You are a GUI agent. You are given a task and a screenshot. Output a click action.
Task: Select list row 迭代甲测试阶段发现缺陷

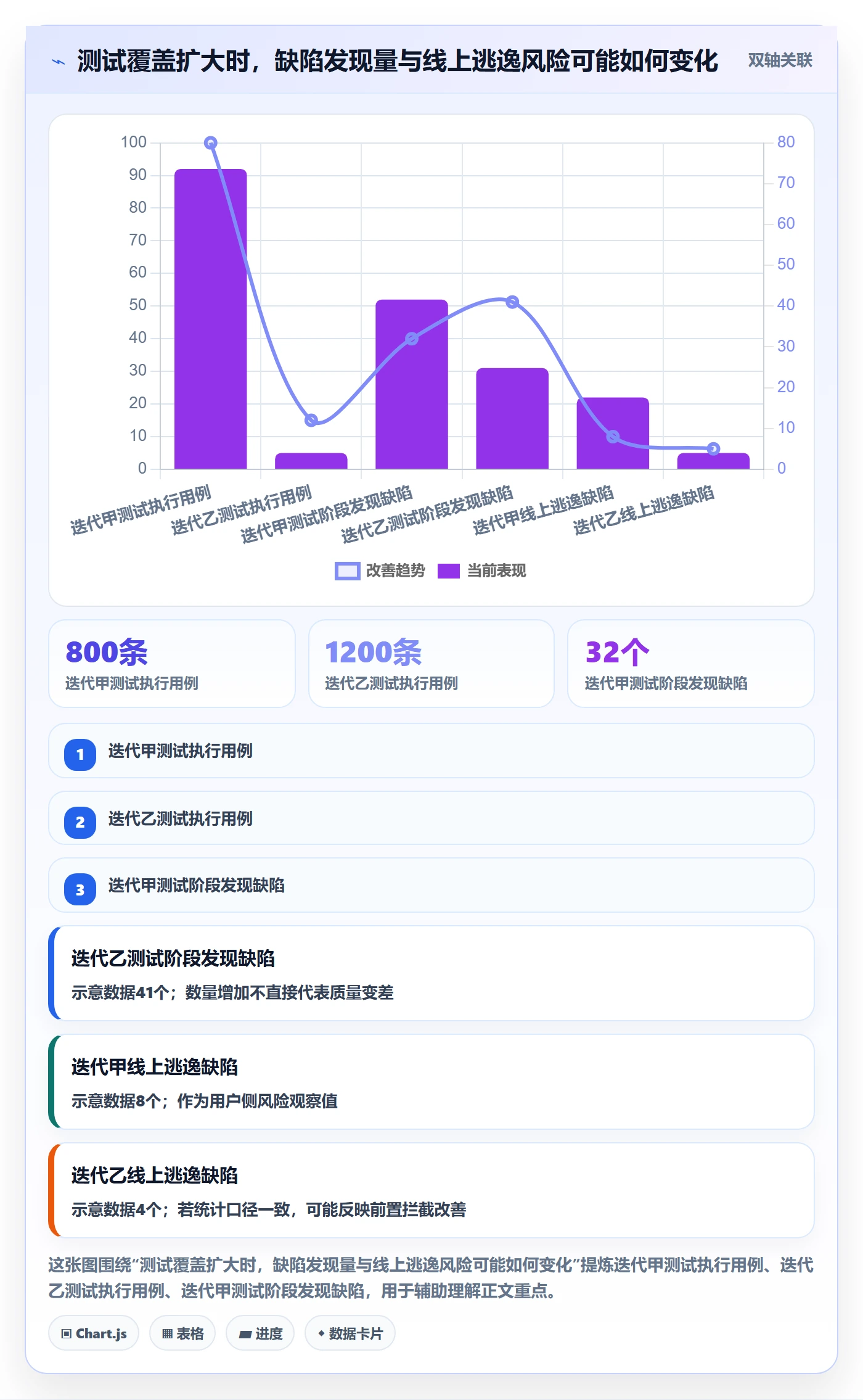pos(431,886)
